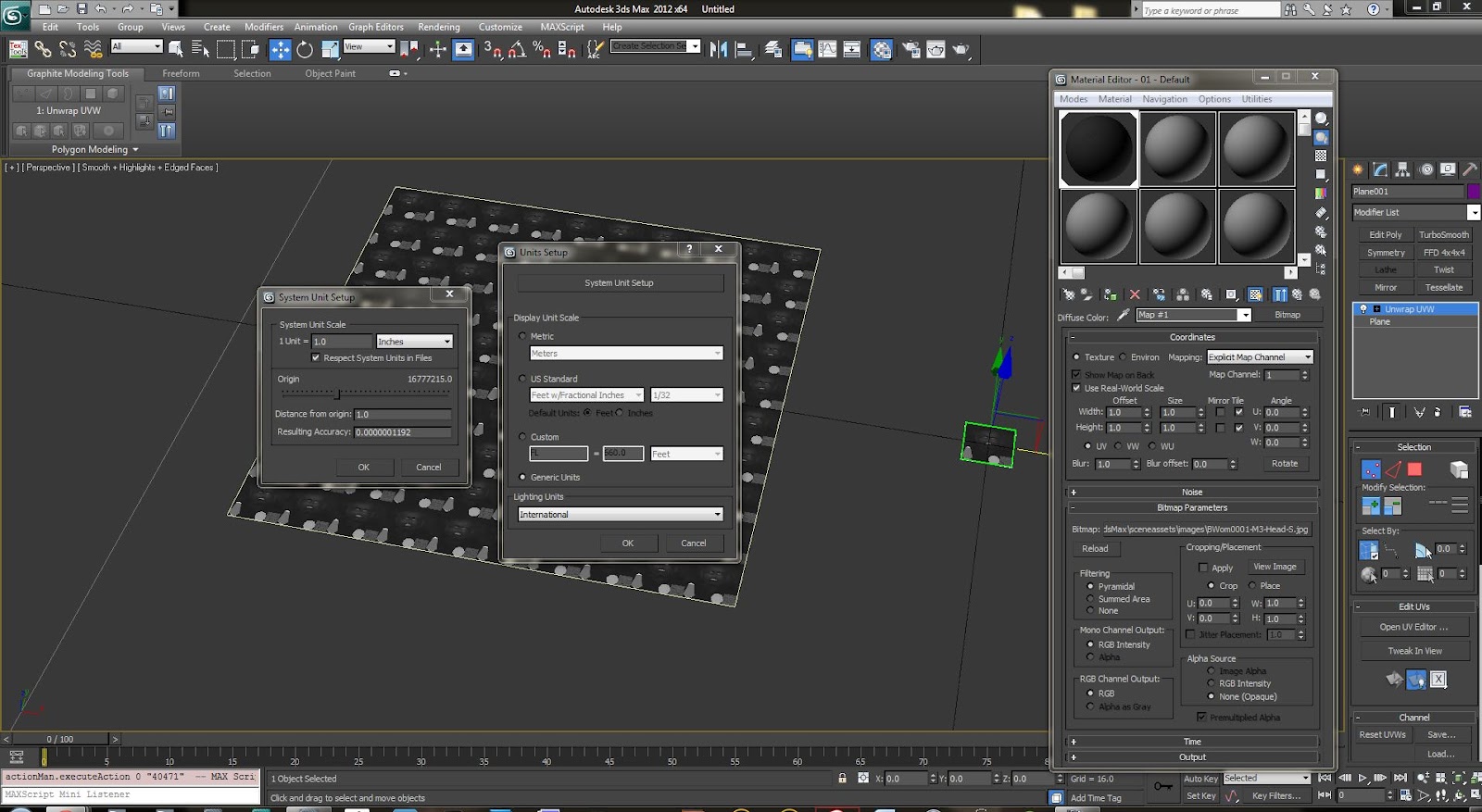Select the first black material sample slot
The height and width of the screenshot is (812, 1482).
click(1099, 149)
